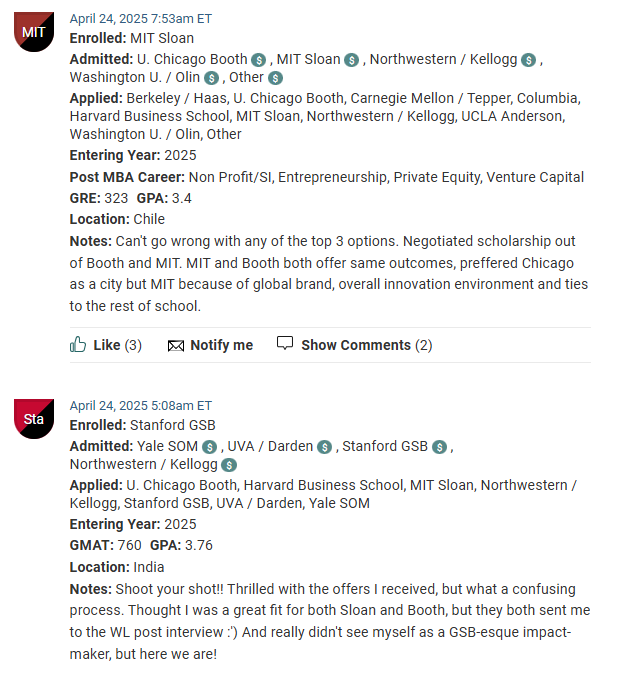The height and width of the screenshot is (674, 621).
Task: Click scholarship icon after Washington U. / Olin
Action: 211,78
